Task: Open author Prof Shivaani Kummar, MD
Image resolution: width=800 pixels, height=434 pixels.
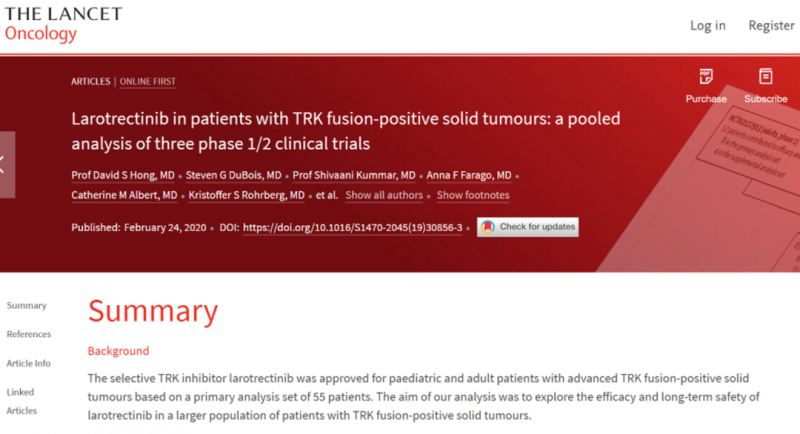Action: click(354, 175)
